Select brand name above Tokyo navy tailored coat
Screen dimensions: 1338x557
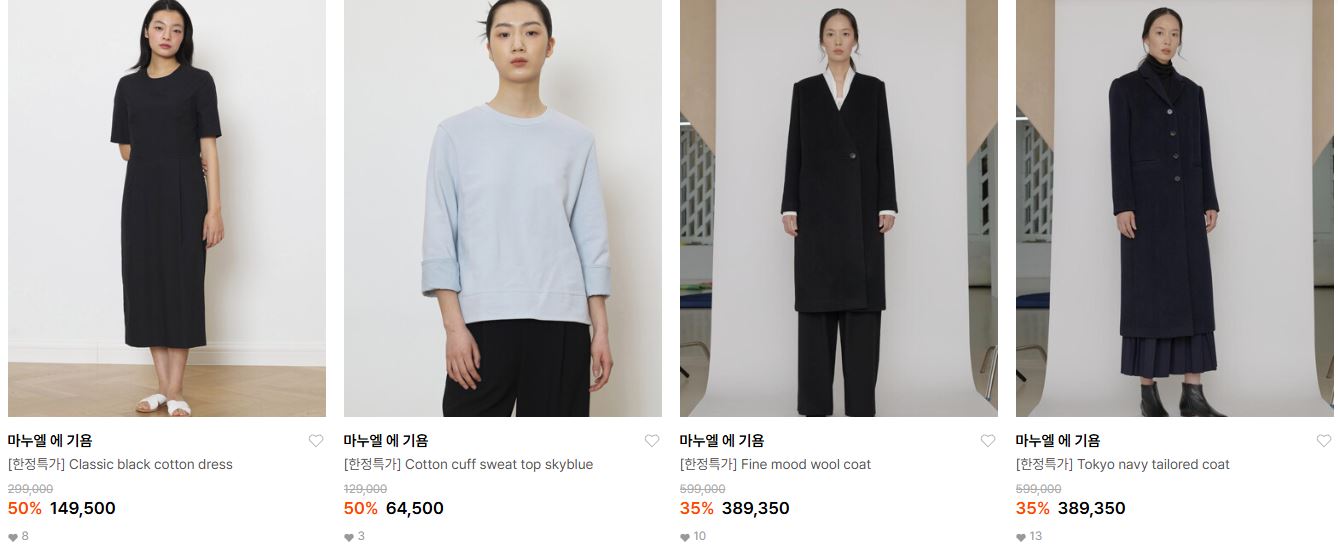tap(1058, 441)
